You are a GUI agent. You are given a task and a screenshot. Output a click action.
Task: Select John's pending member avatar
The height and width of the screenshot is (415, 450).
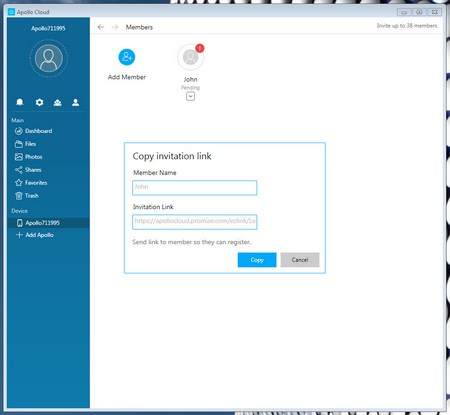pyautogui.click(x=190, y=57)
